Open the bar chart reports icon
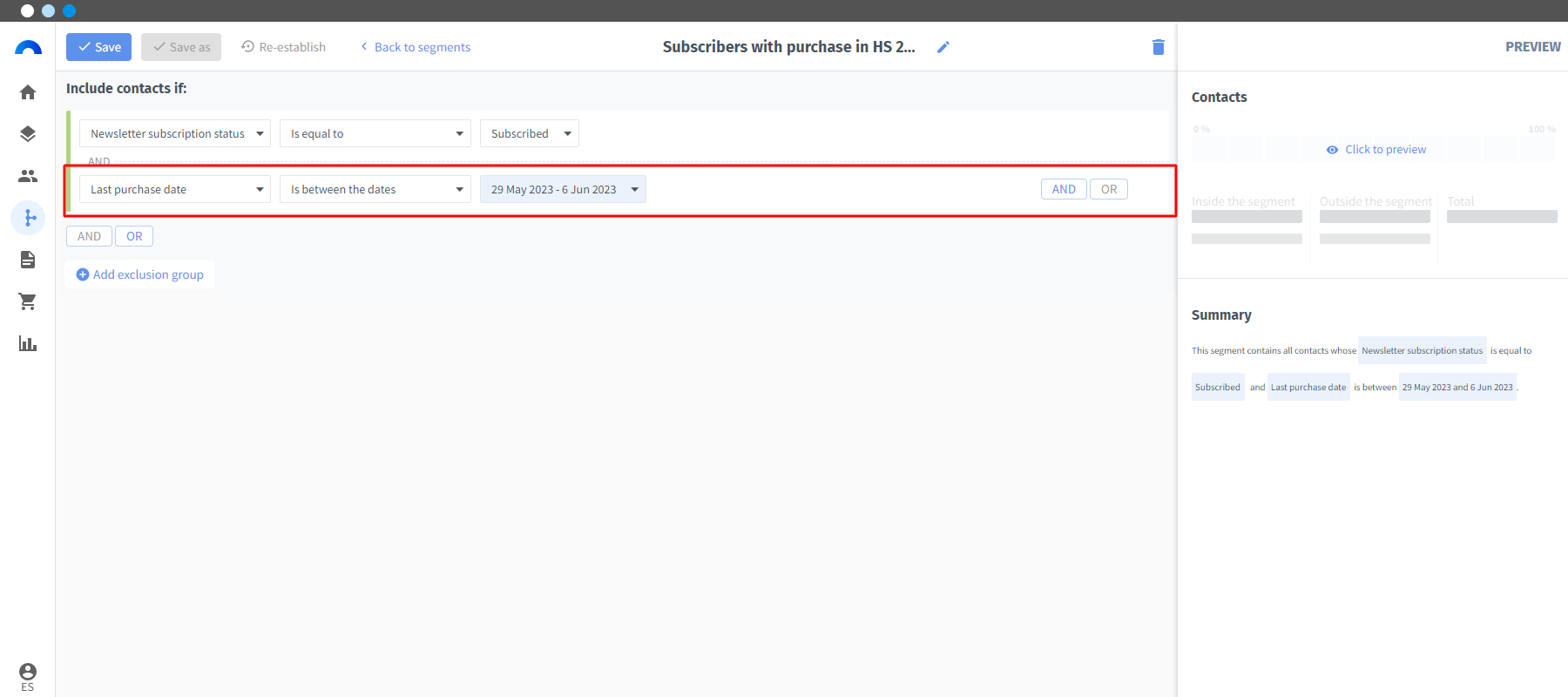The image size is (1568, 697). [x=28, y=343]
